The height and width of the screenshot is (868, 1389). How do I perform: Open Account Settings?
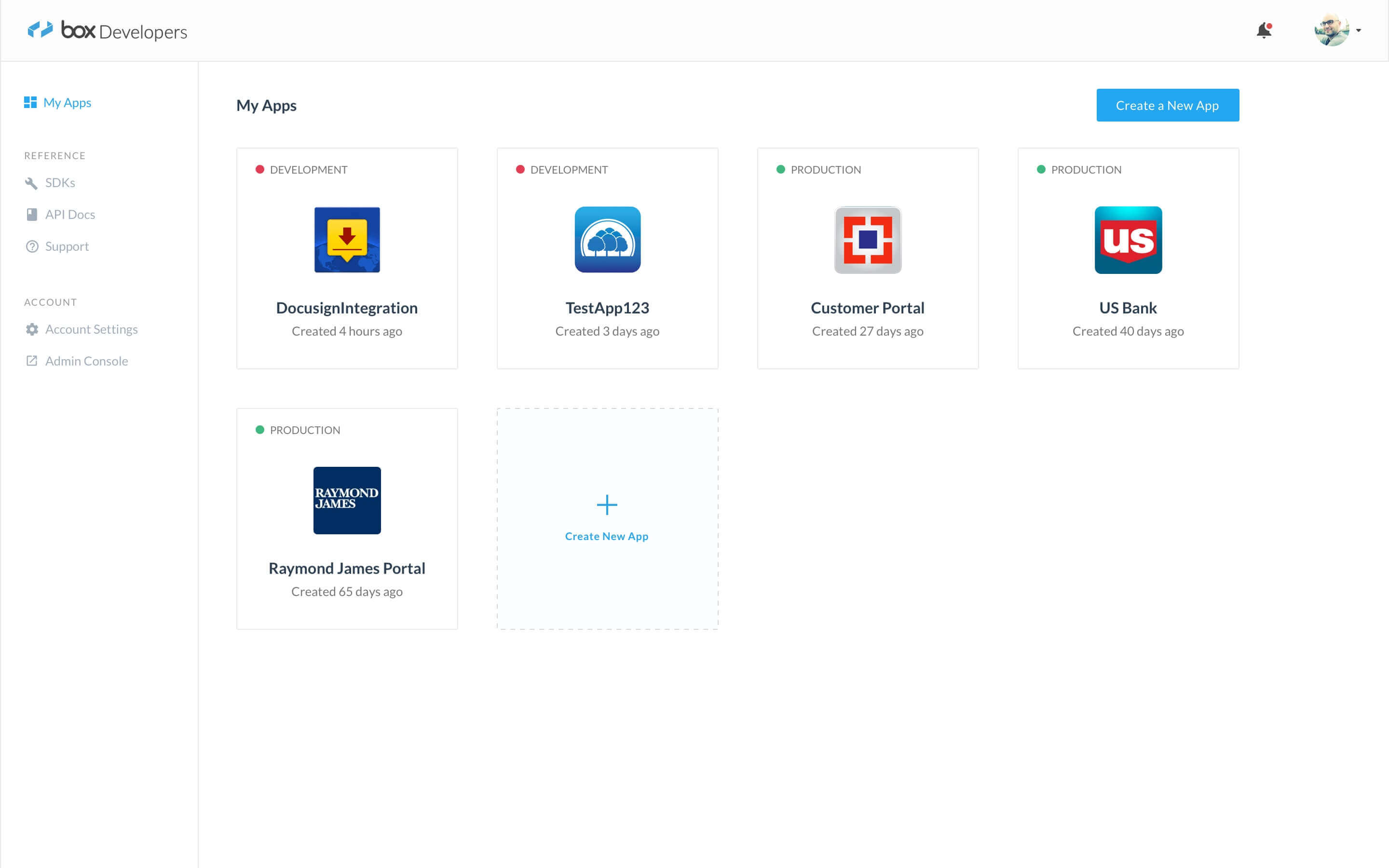click(x=91, y=329)
